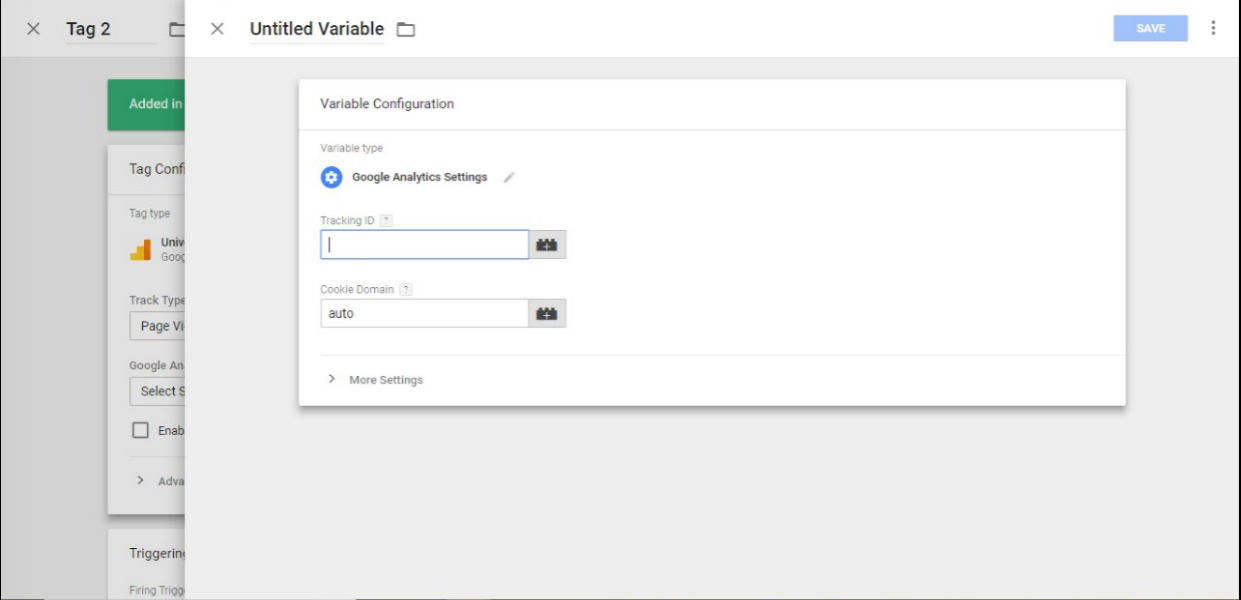
Task: Close the Untitled Variable panel
Action: (x=217, y=29)
